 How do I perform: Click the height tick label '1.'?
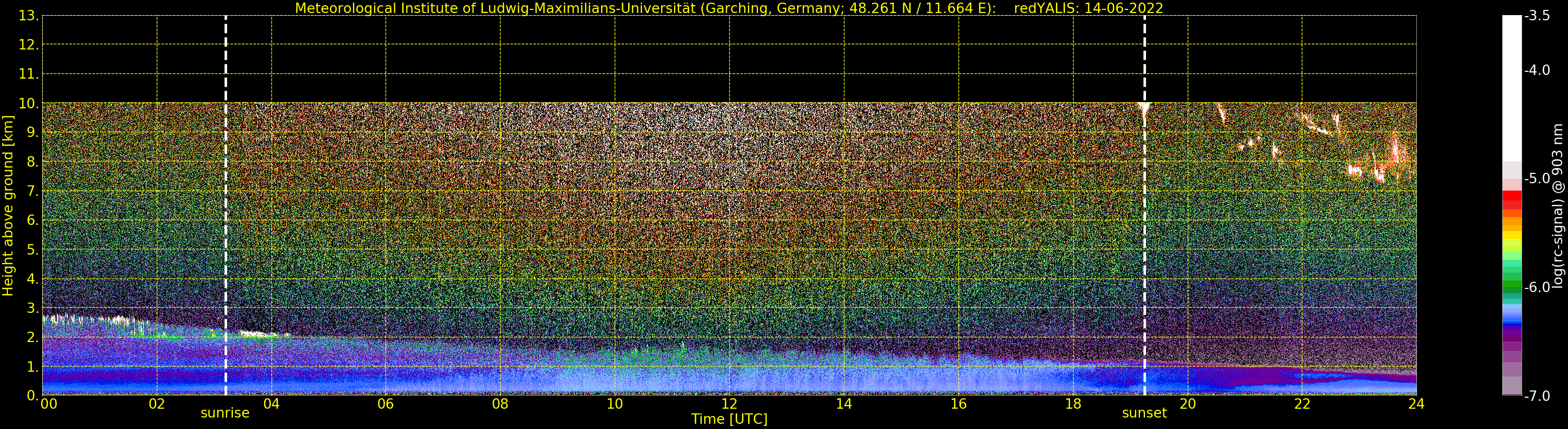tap(32, 367)
